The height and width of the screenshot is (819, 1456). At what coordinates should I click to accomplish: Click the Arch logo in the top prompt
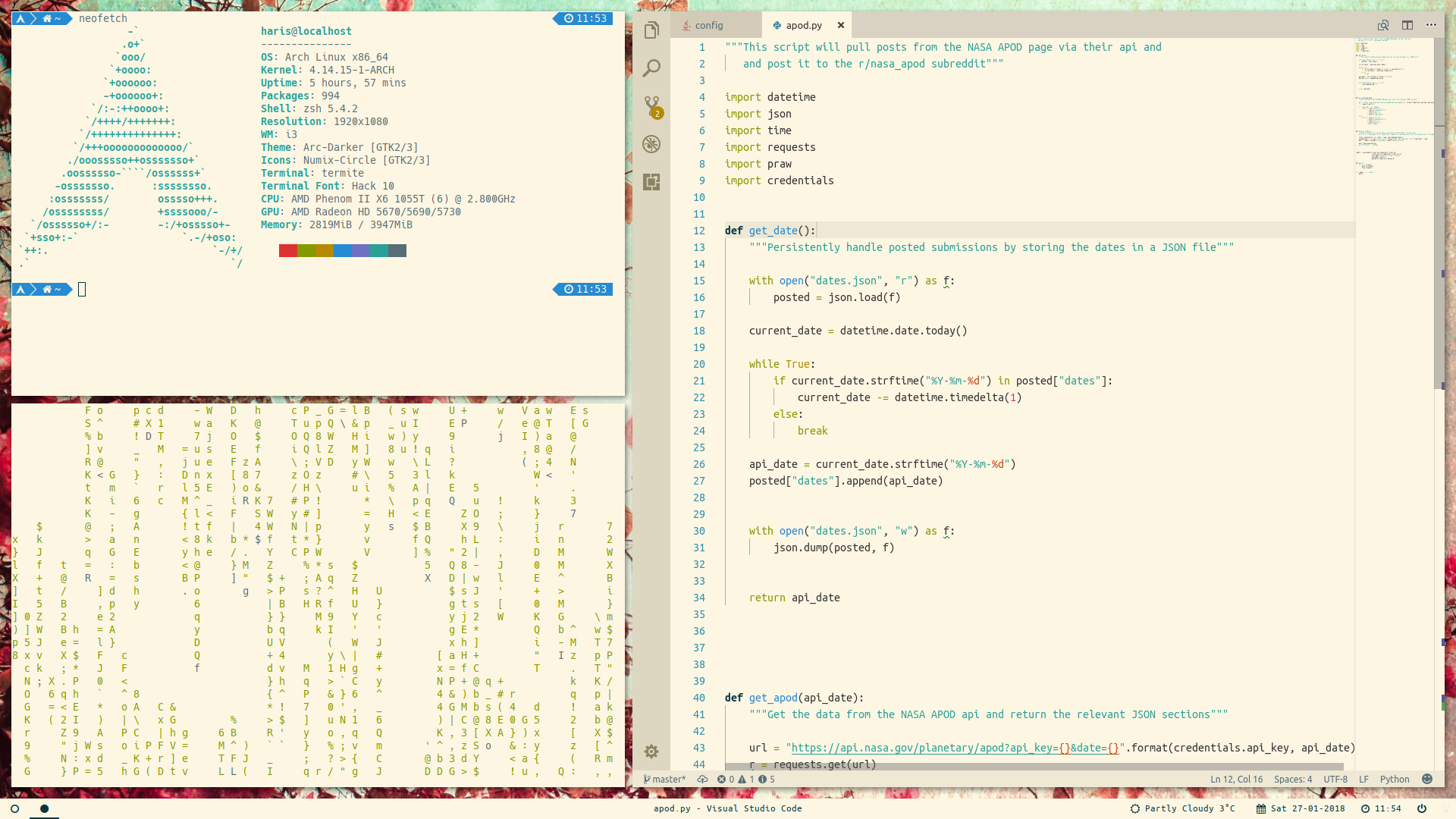click(21, 18)
